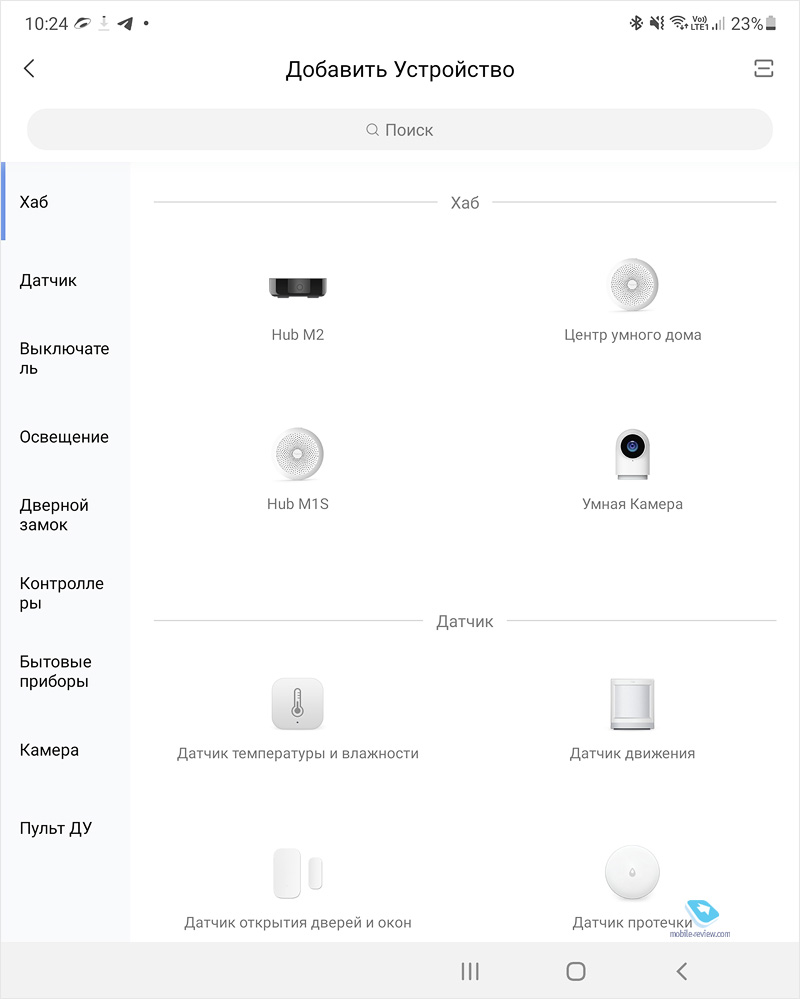Image resolution: width=800 pixels, height=999 pixels.
Task: Choose the door and window sensor icon
Action: [297, 873]
